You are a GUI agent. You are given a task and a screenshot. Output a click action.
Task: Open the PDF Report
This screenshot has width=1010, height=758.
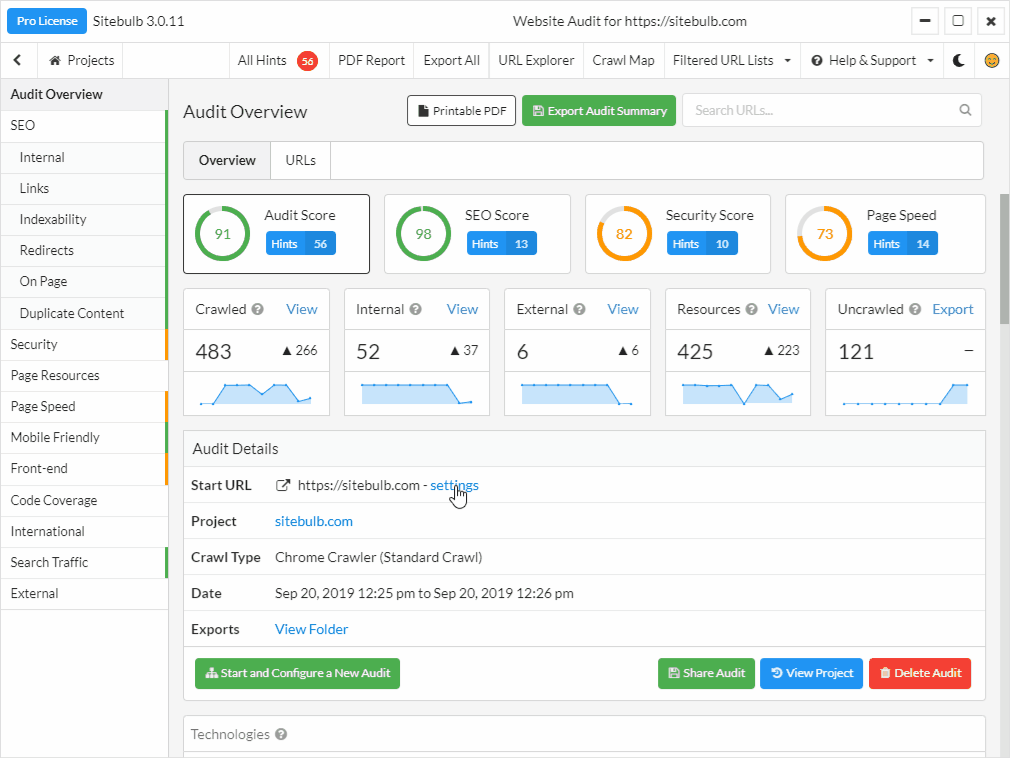point(372,61)
